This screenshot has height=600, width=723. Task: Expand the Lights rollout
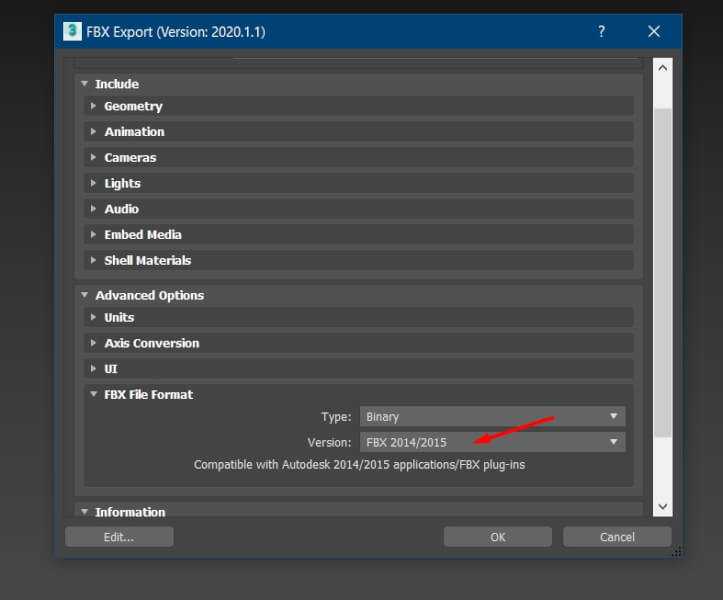pyautogui.click(x=358, y=184)
